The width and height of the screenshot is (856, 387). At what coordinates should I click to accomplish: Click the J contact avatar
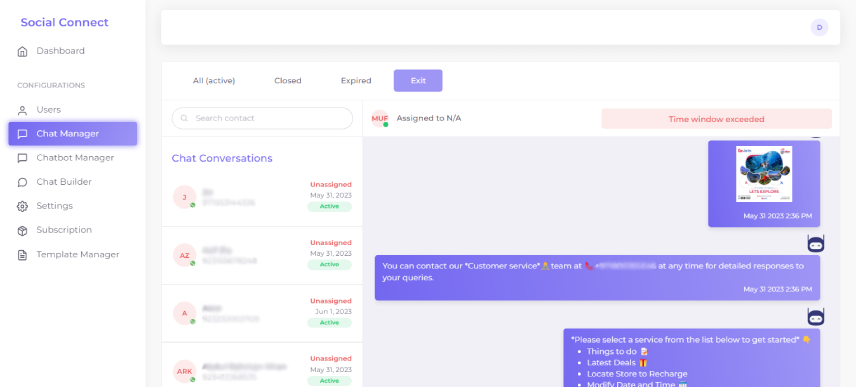click(185, 197)
